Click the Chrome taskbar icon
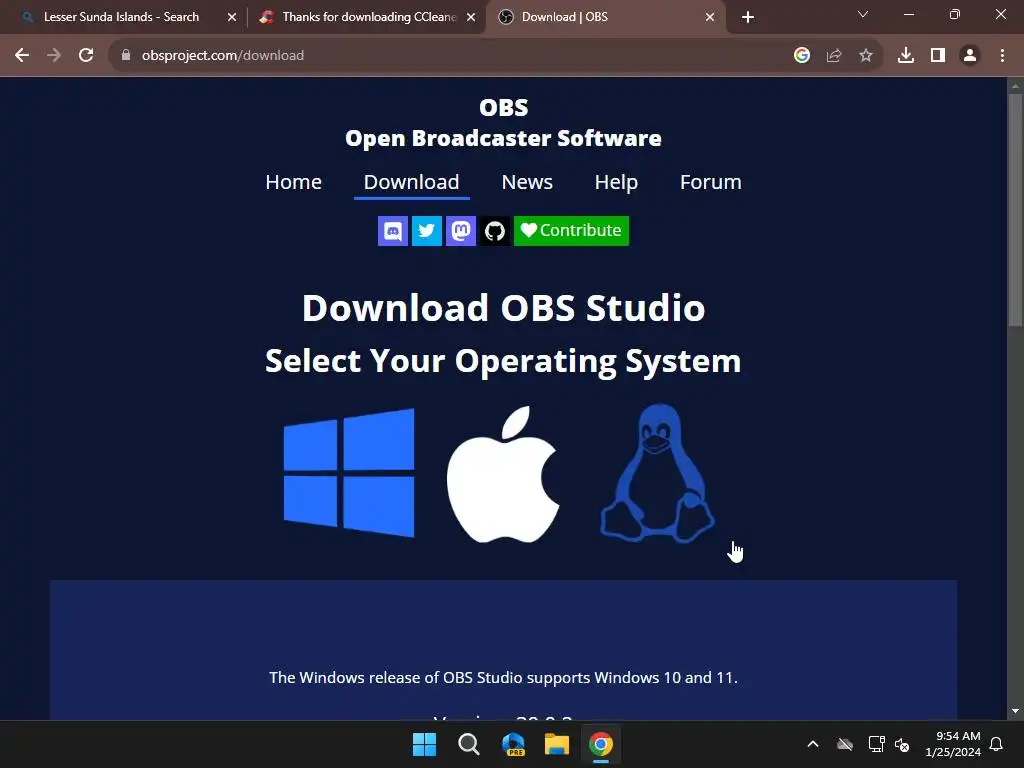 (601, 744)
